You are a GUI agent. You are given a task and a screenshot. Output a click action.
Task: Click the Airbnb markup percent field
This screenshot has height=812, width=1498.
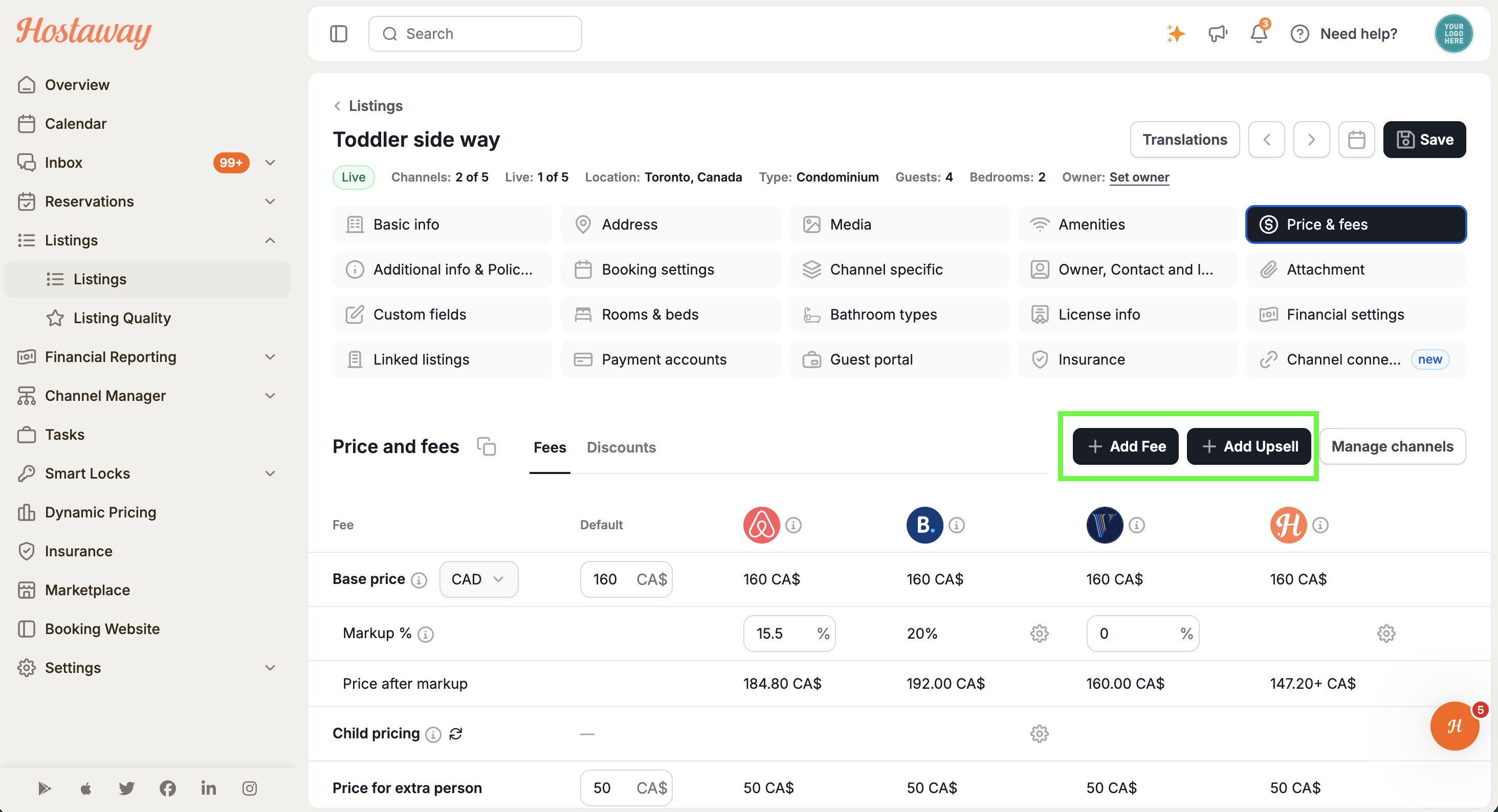coord(789,633)
